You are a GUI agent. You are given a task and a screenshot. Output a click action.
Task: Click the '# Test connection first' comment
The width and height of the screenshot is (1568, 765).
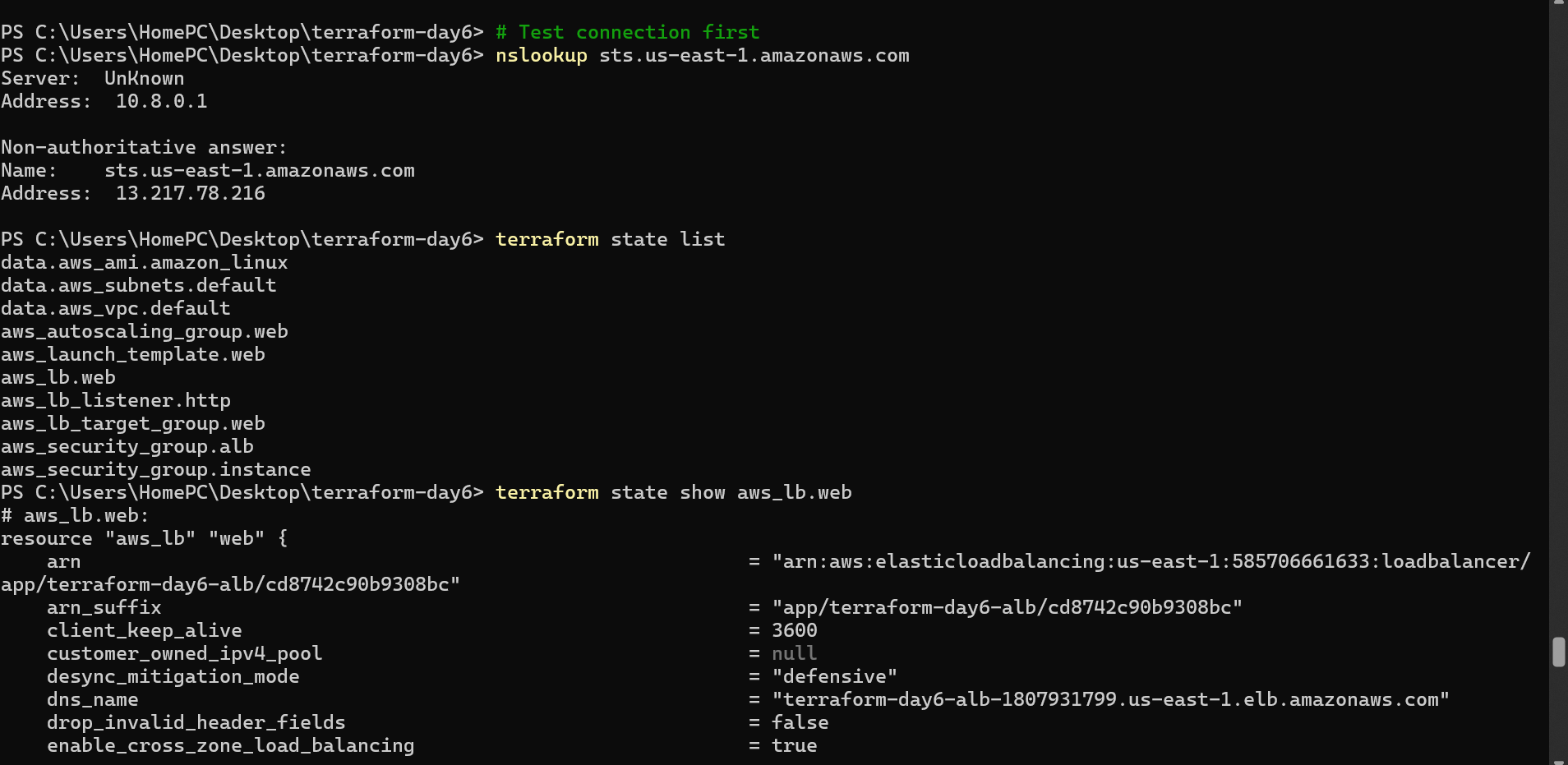coord(627,33)
